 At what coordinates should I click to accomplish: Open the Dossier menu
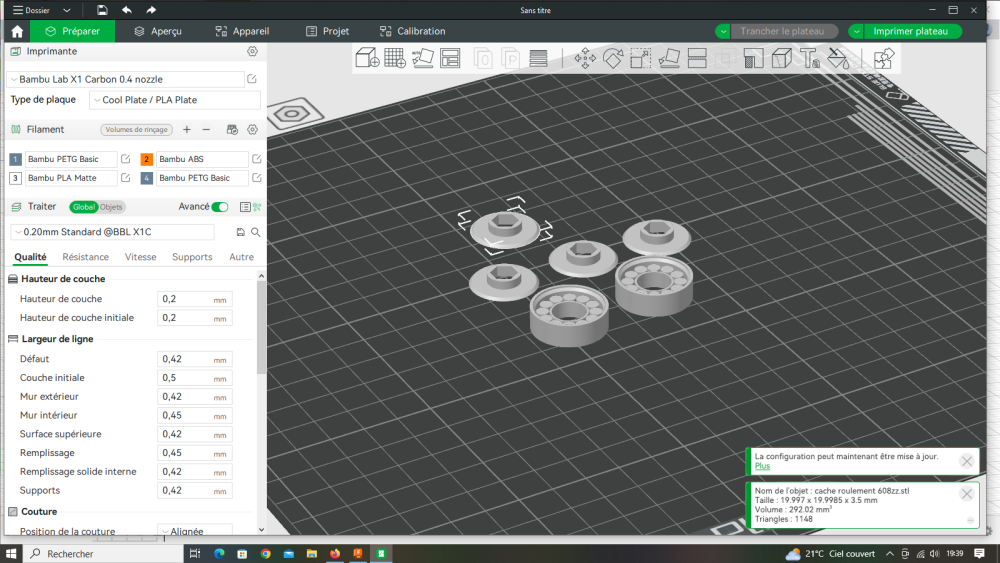(31, 10)
